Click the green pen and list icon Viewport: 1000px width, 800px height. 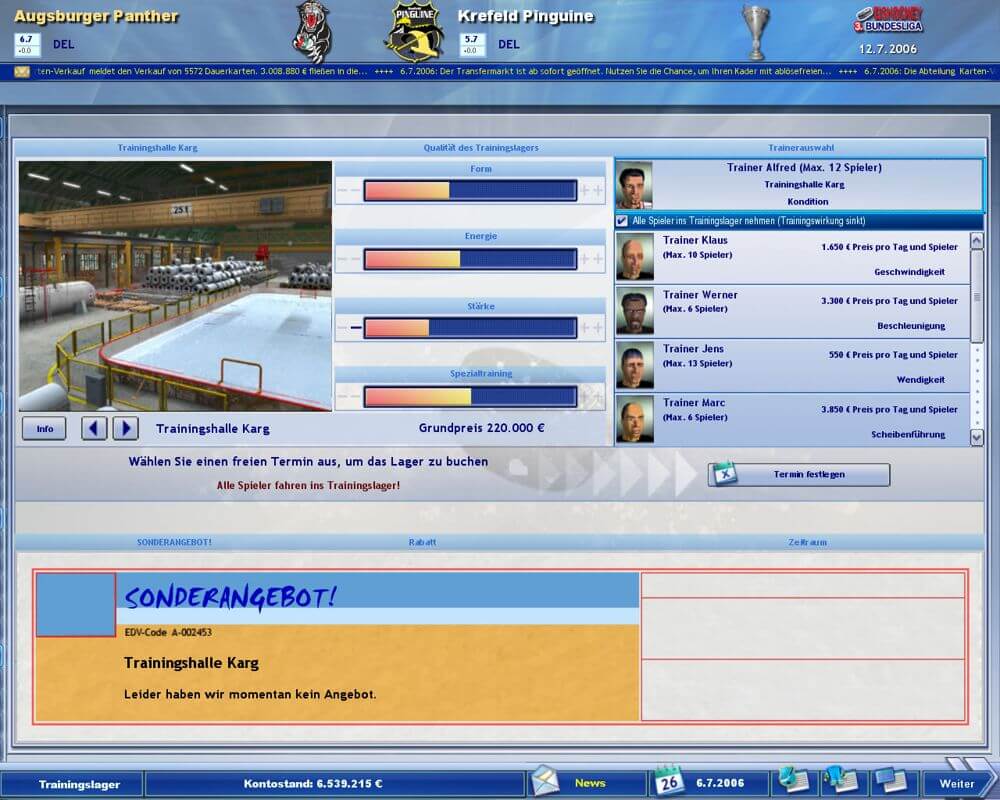point(794,781)
